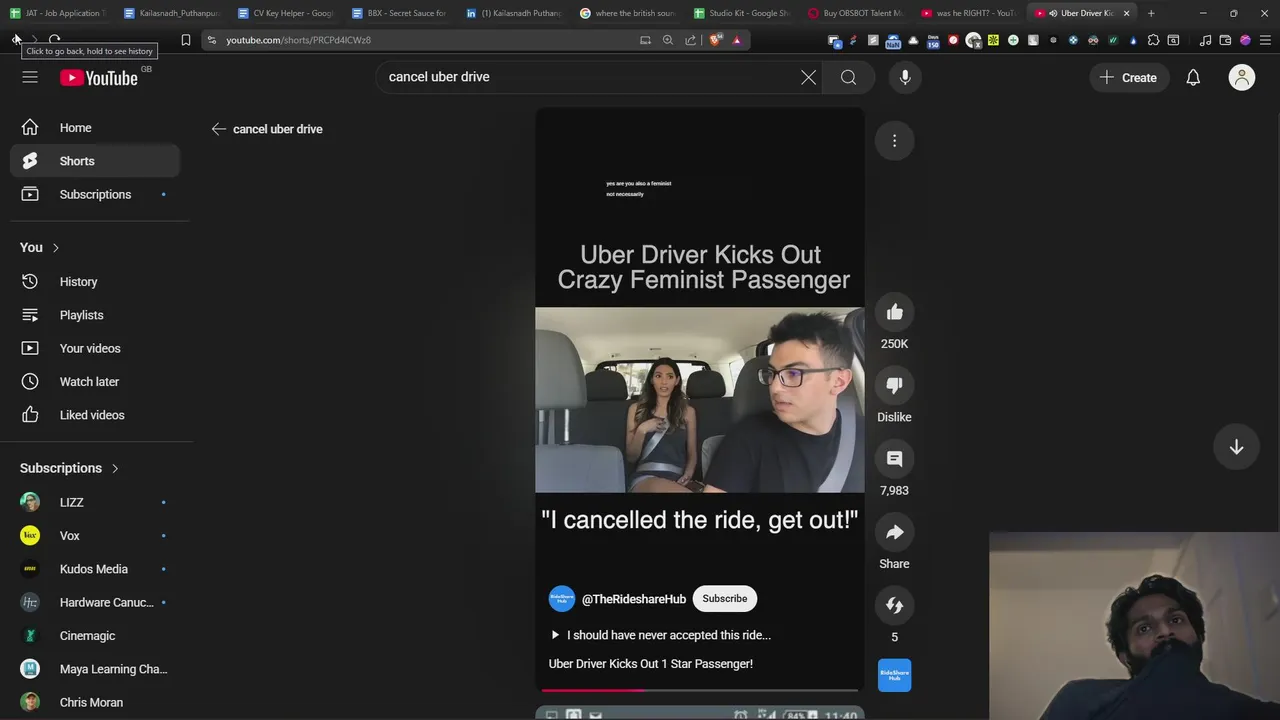Like the short with thumbs up
1280x720 pixels.
[x=894, y=313]
